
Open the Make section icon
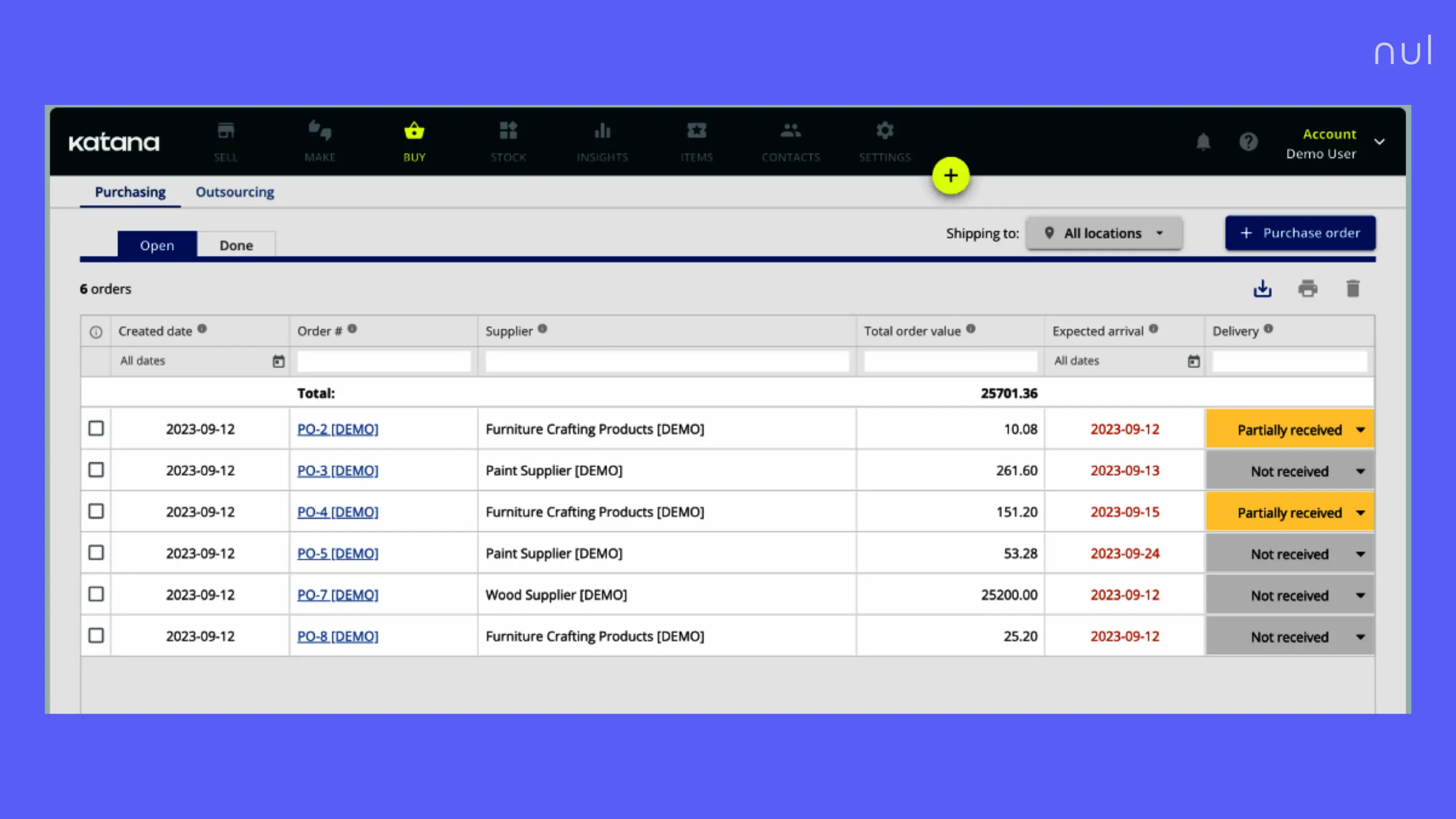point(320,131)
